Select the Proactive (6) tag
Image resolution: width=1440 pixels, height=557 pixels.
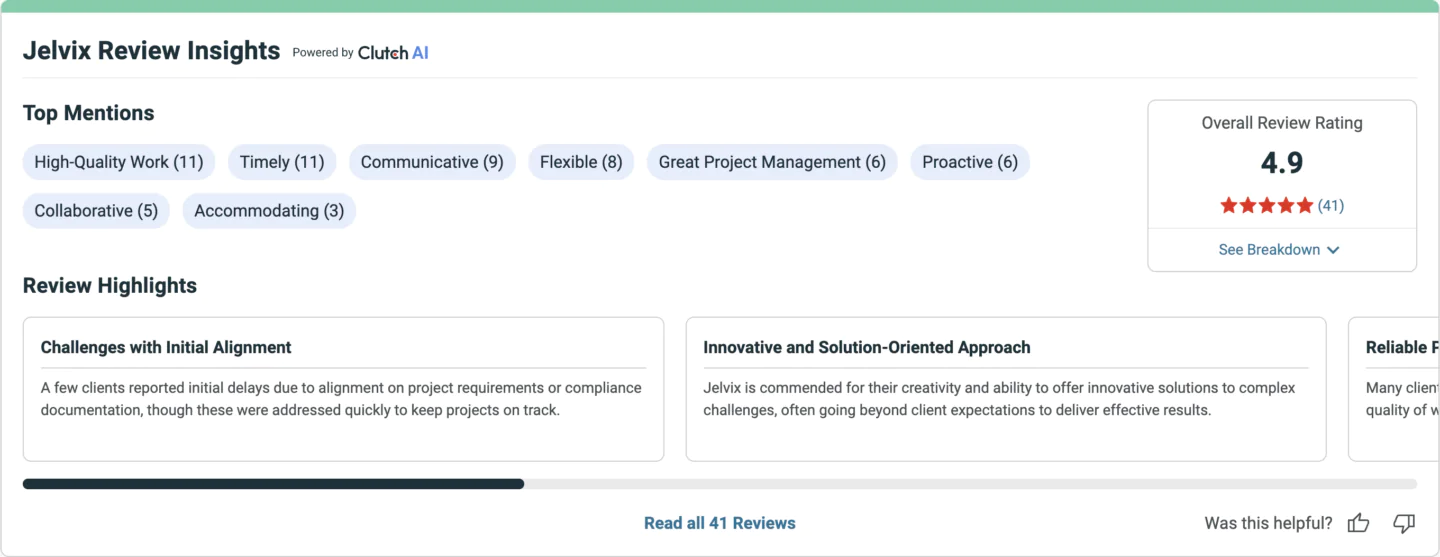click(970, 162)
